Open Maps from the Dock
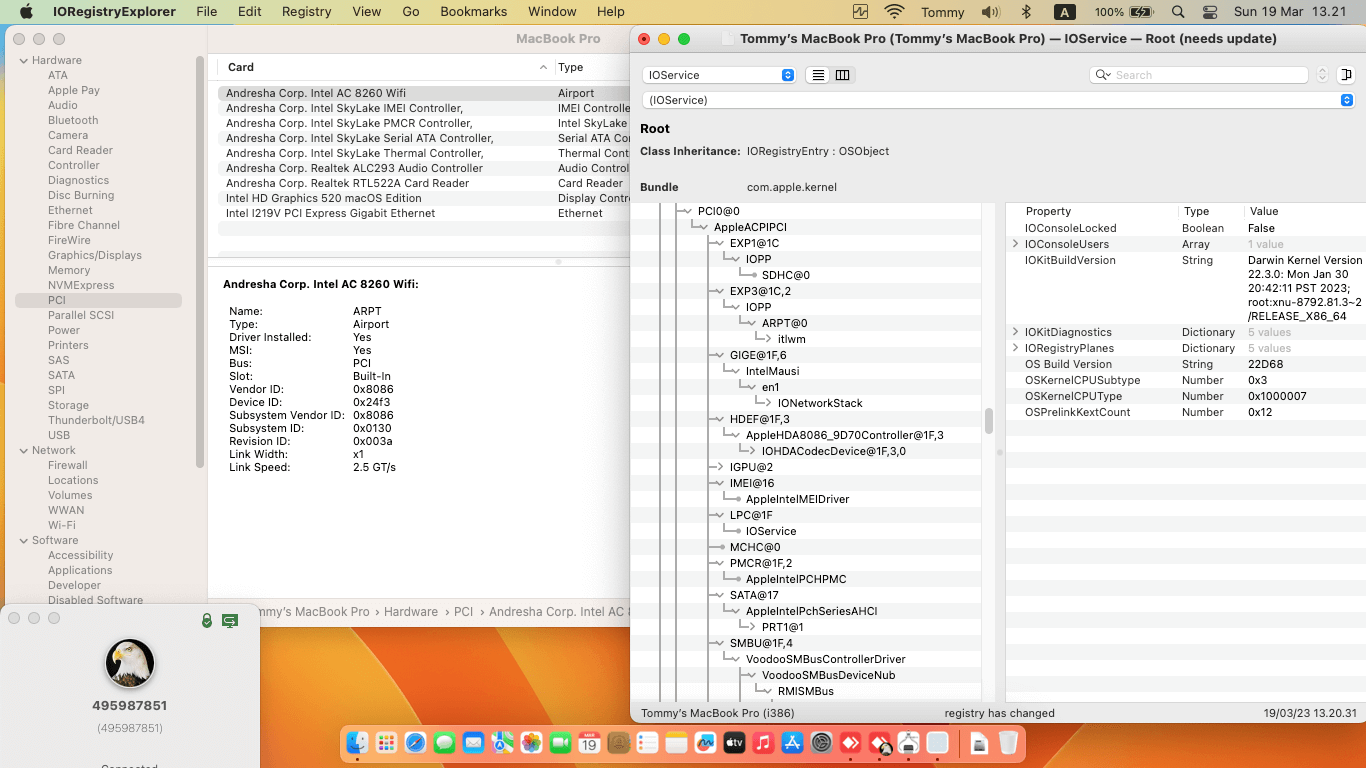 pyautogui.click(x=503, y=742)
